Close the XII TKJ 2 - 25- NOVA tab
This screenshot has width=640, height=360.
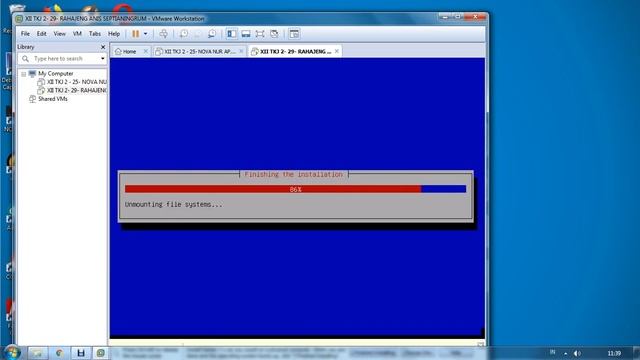point(241,51)
